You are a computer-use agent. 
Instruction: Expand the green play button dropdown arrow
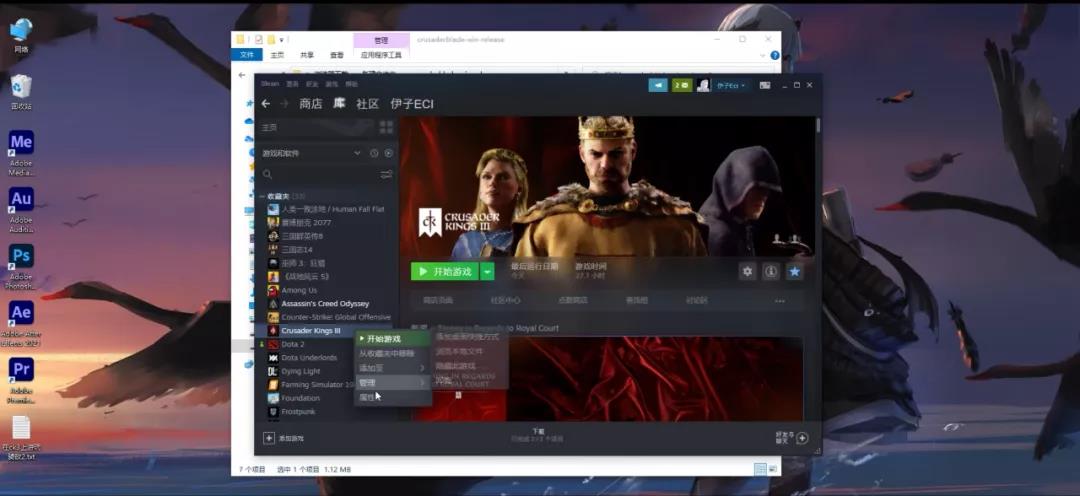[x=488, y=271]
